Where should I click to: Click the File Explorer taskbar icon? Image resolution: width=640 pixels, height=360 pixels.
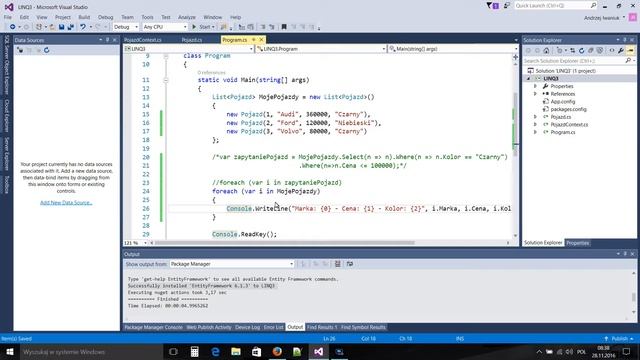click(x=236, y=351)
